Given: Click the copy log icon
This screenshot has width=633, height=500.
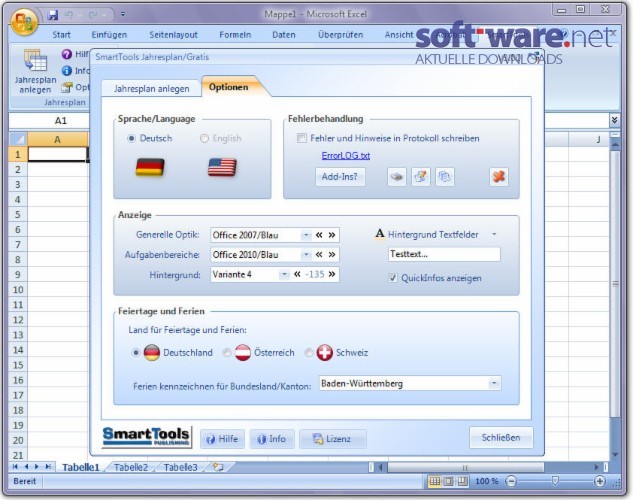Looking at the screenshot, I should tap(444, 177).
